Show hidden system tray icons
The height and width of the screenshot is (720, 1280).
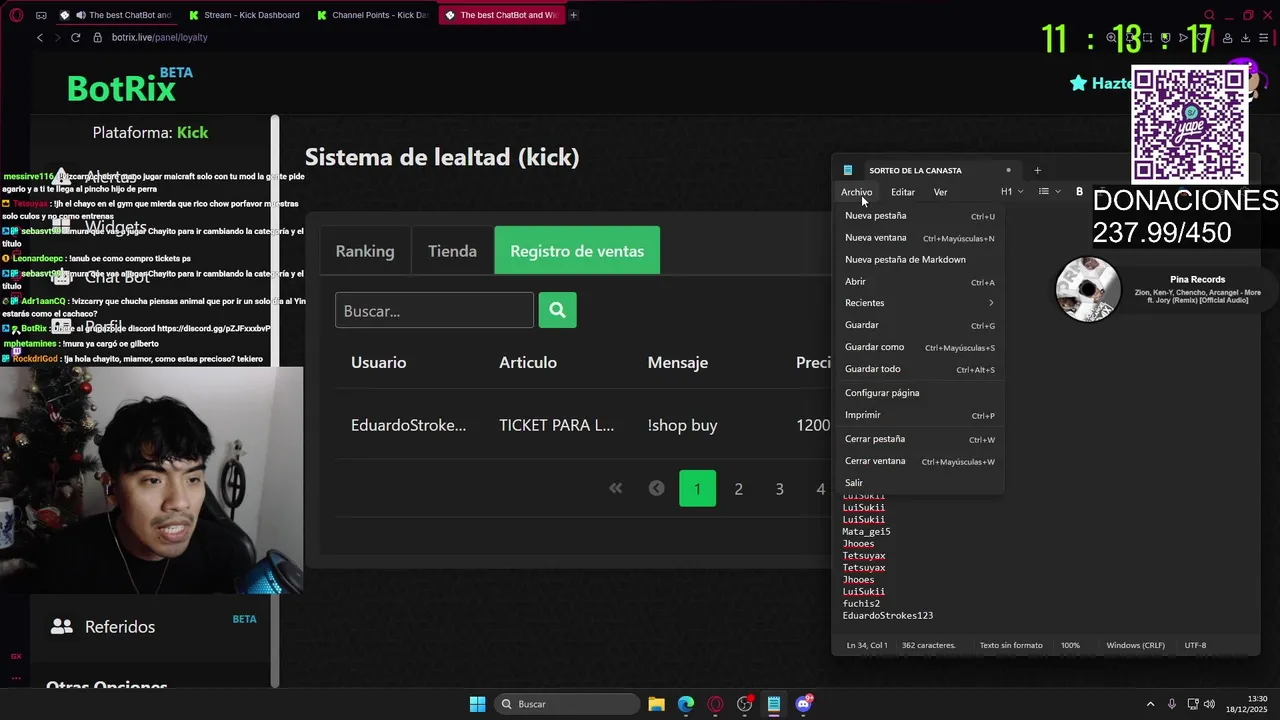(x=1150, y=704)
